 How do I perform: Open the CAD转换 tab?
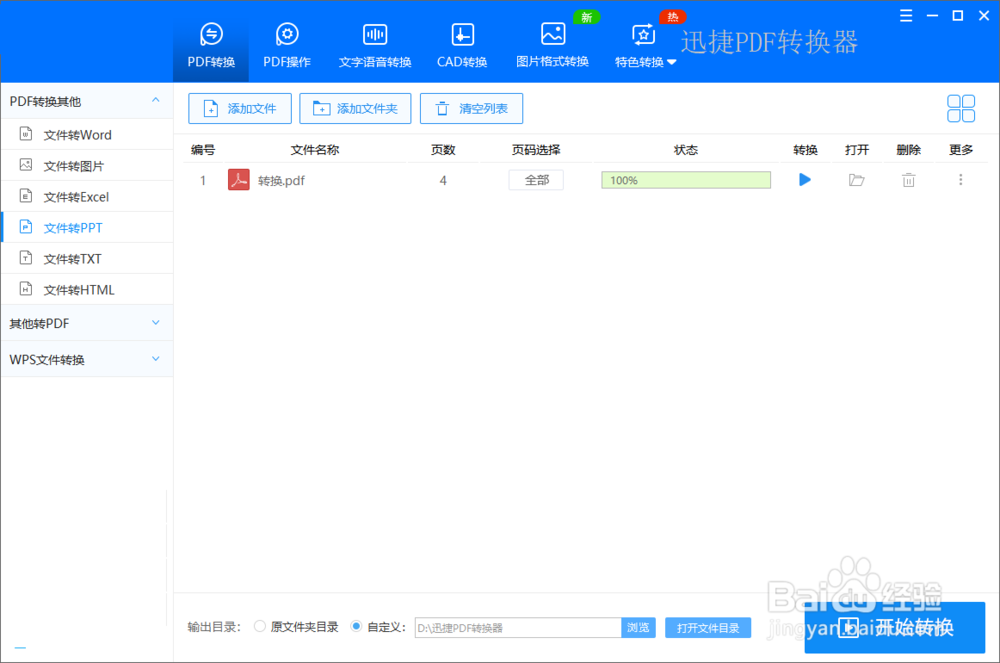(x=461, y=44)
